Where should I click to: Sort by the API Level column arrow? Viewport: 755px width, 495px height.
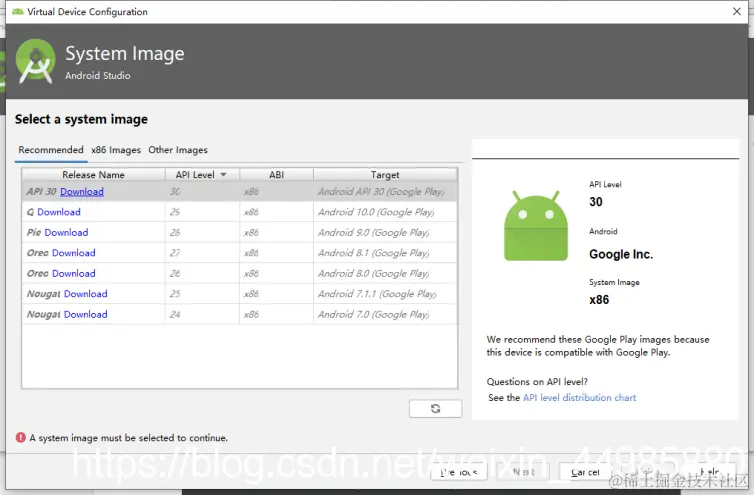tap(223, 175)
